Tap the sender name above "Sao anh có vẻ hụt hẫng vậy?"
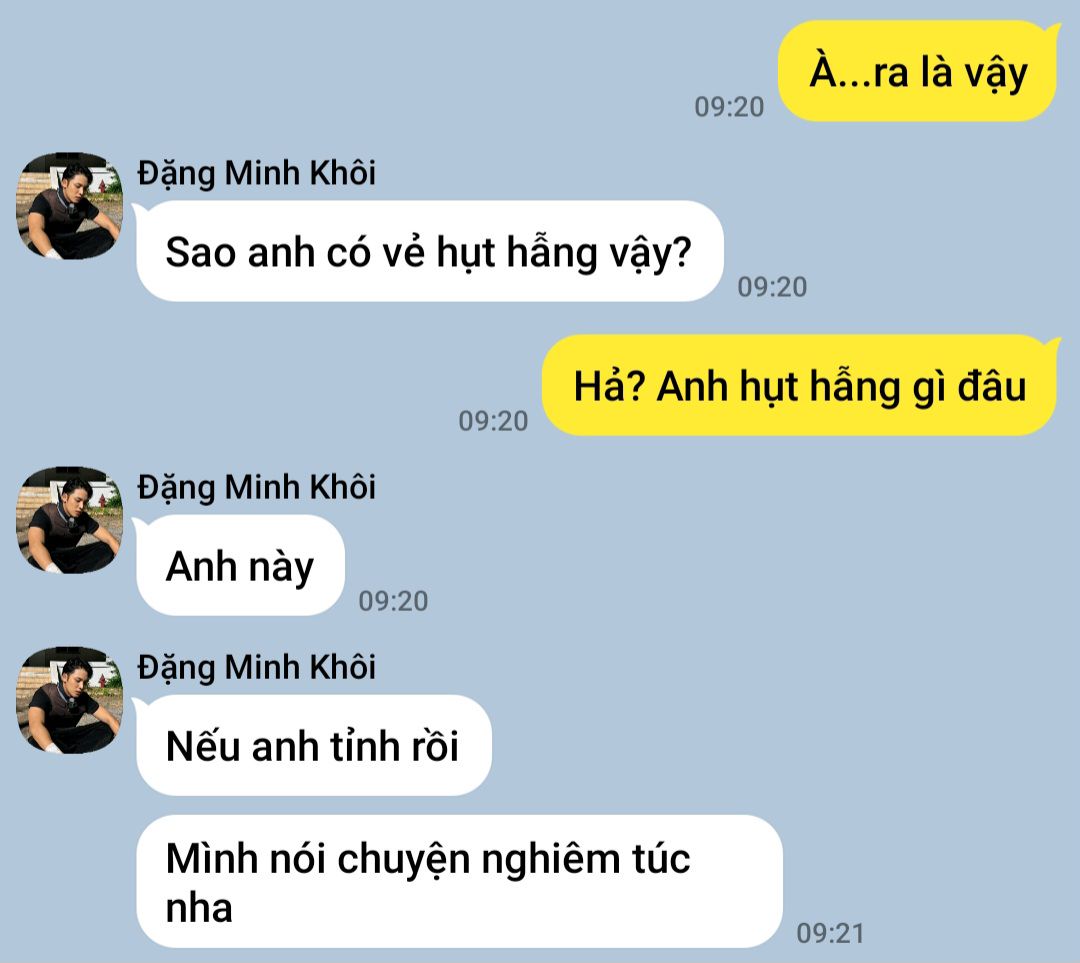 [256, 174]
